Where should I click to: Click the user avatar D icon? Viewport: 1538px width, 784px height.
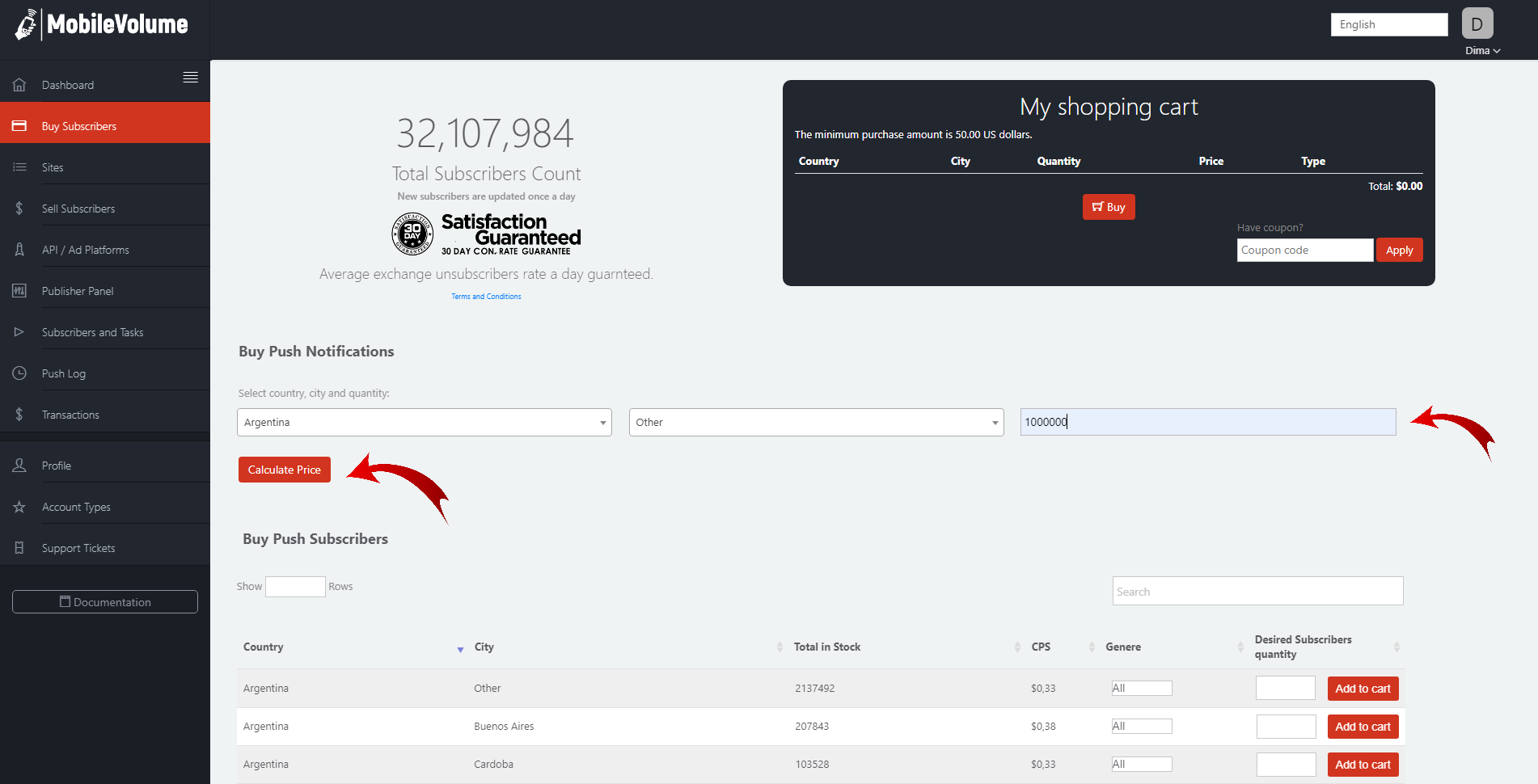(1477, 24)
